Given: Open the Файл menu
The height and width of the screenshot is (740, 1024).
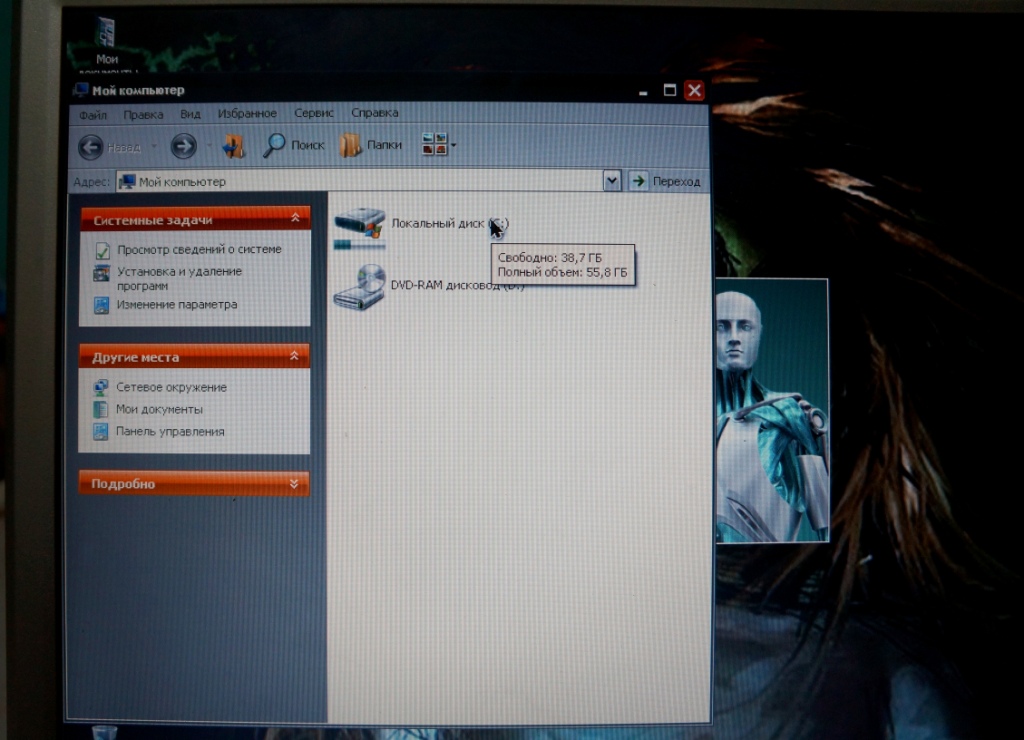Looking at the screenshot, I should 92,114.
